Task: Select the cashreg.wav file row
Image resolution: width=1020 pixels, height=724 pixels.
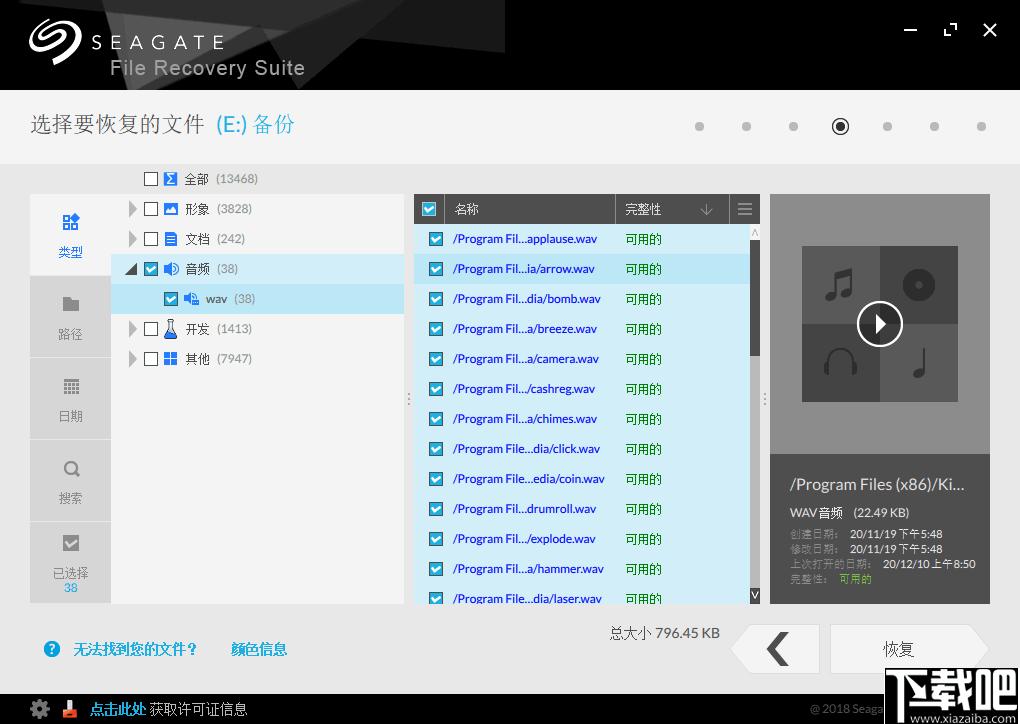Action: coord(582,388)
